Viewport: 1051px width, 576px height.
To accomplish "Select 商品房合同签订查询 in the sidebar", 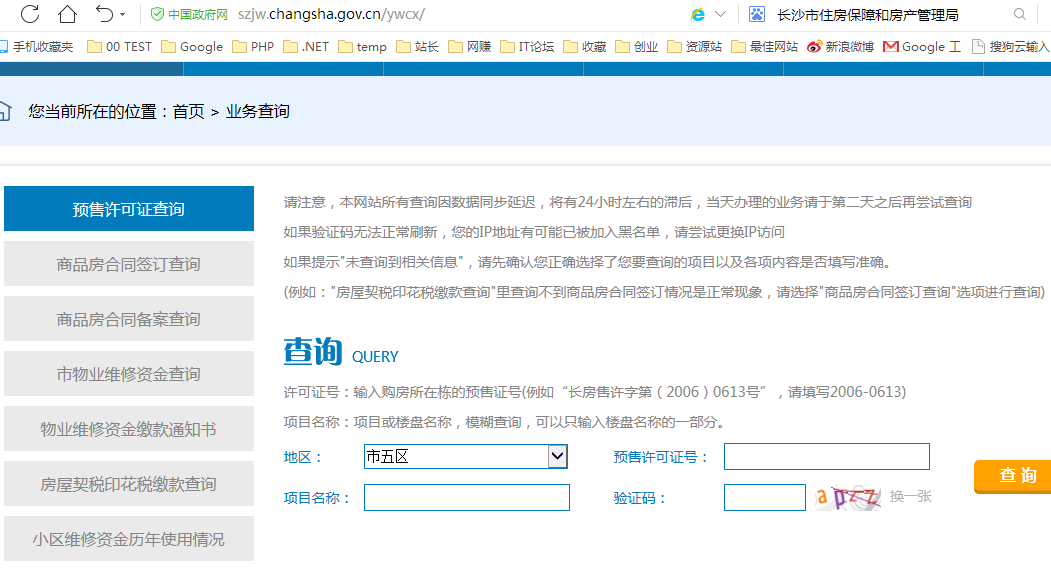I will point(129,264).
